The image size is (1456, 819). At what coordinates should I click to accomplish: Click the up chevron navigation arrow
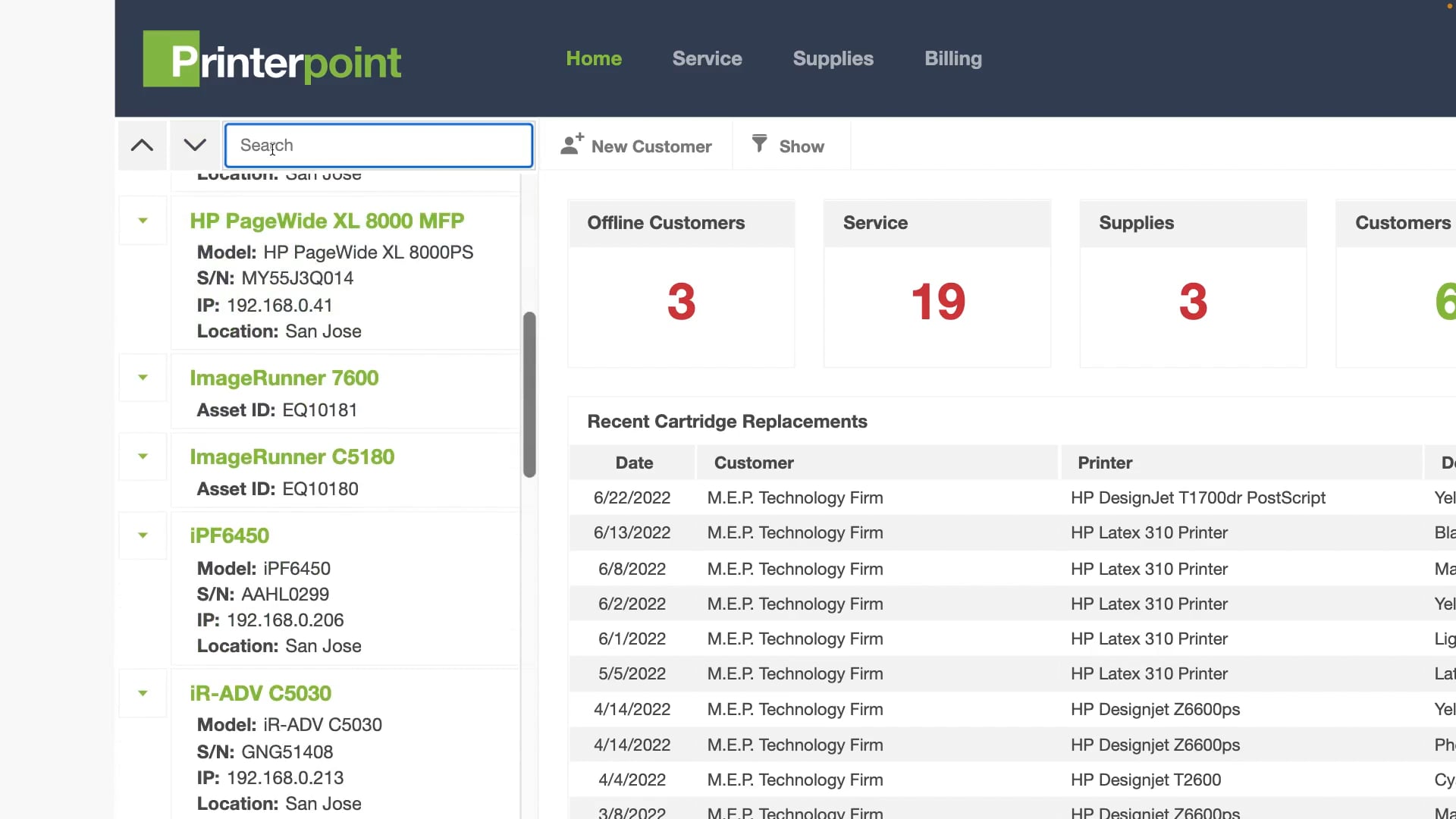coord(142,146)
